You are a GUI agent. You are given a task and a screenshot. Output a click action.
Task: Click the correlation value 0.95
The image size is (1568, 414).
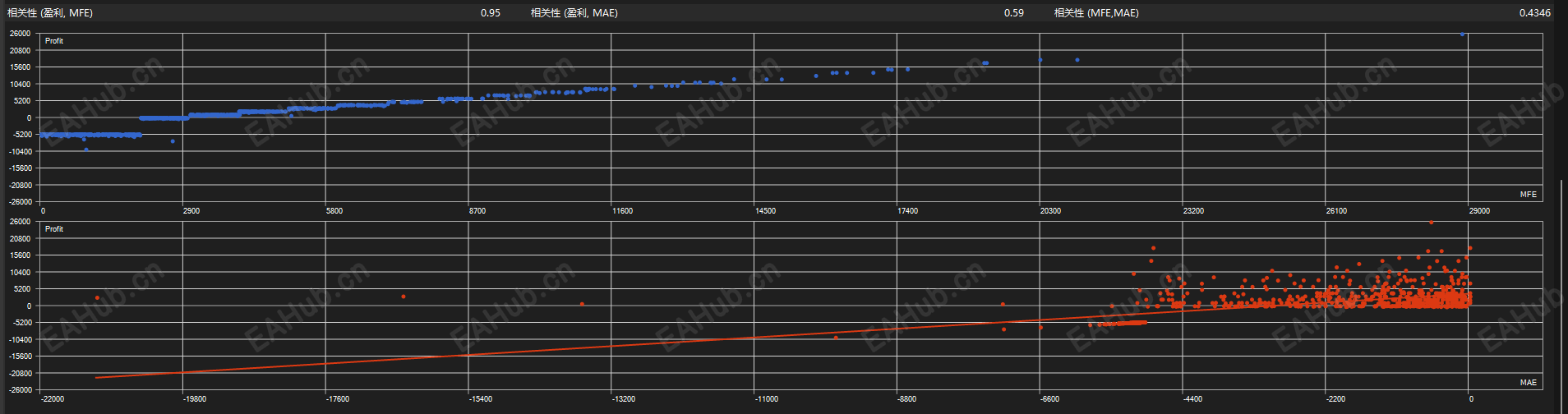(491, 13)
